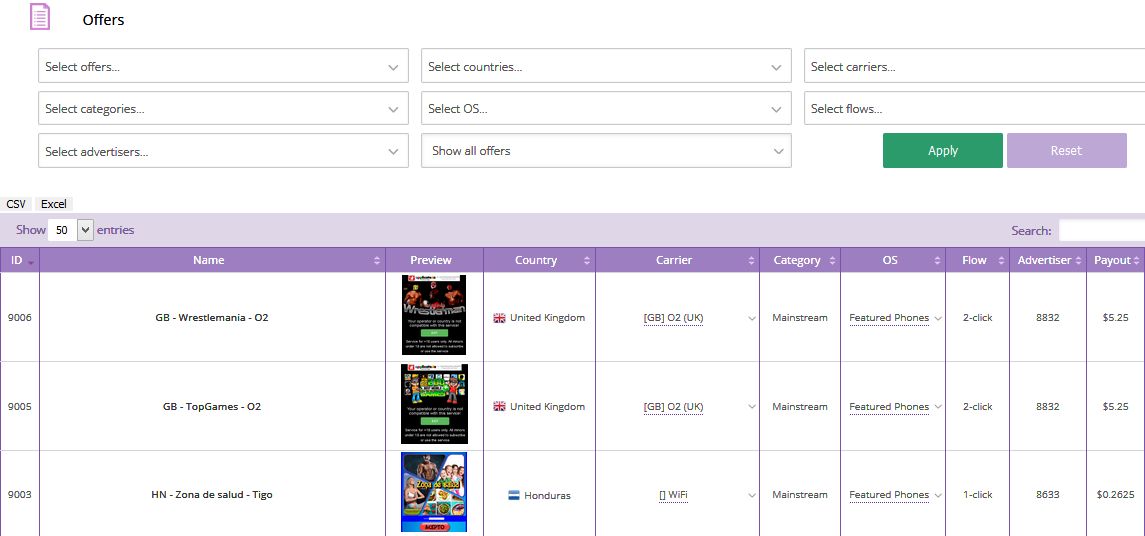This screenshot has width=1145, height=536.
Task: Click the United Kingdom flag in Wrestlemania row
Action: point(499,318)
